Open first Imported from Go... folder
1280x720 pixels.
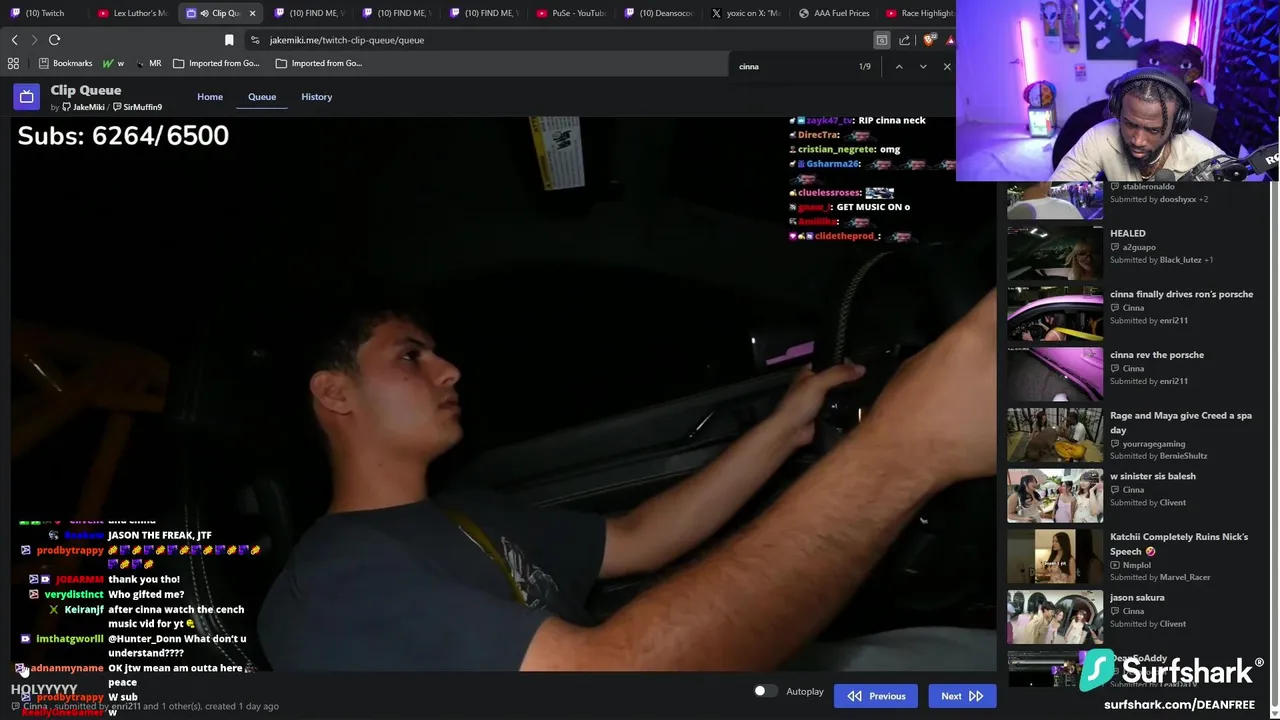(x=216, y=63)
